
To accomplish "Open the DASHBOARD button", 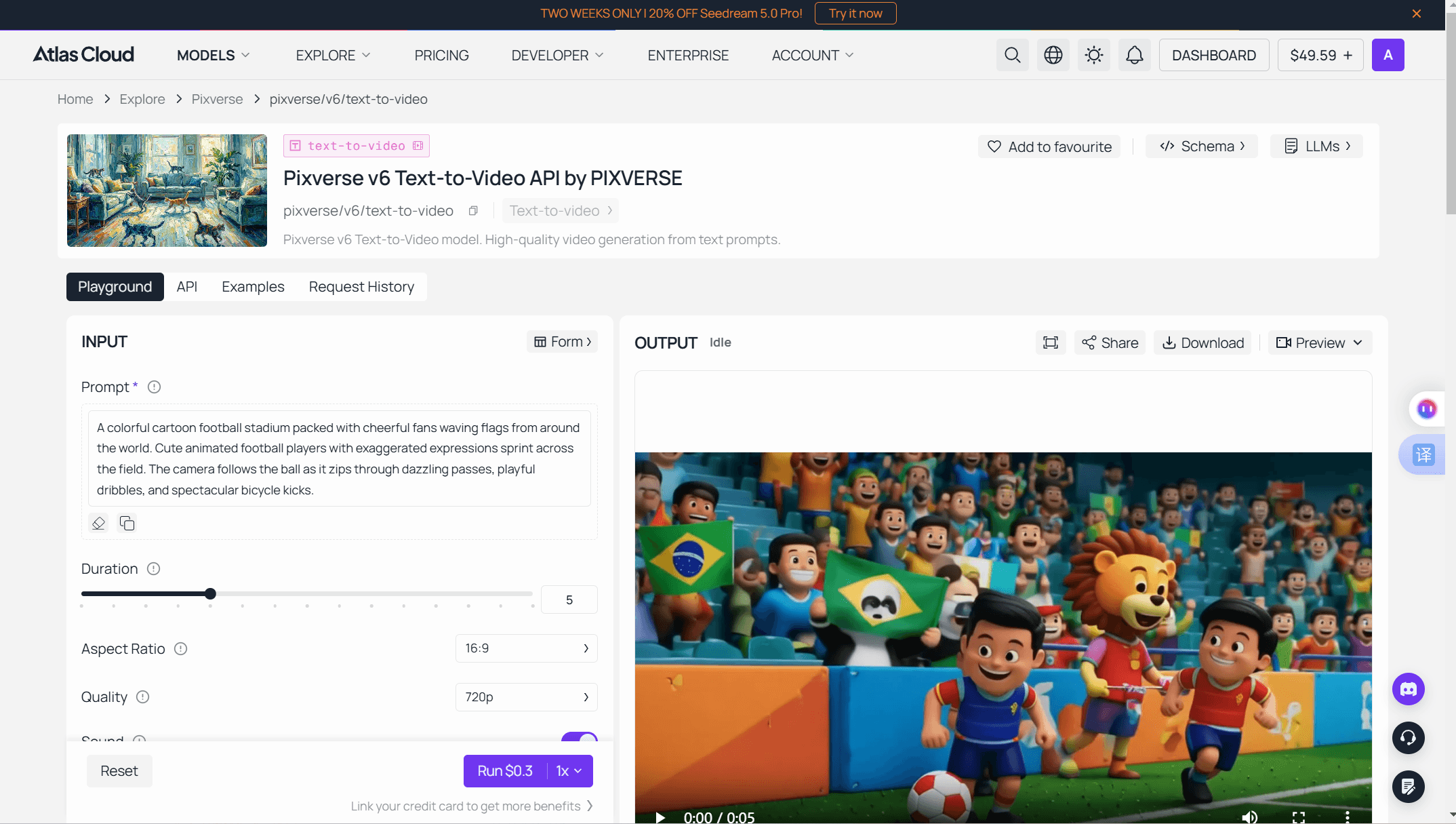I will pyautogui.click(x=1213, y=55).
